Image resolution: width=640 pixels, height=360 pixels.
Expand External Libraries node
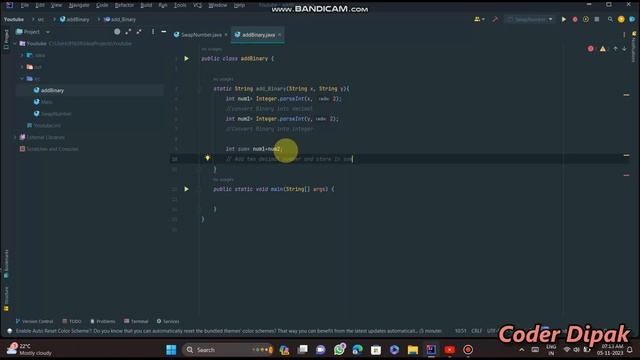point(16,137)
